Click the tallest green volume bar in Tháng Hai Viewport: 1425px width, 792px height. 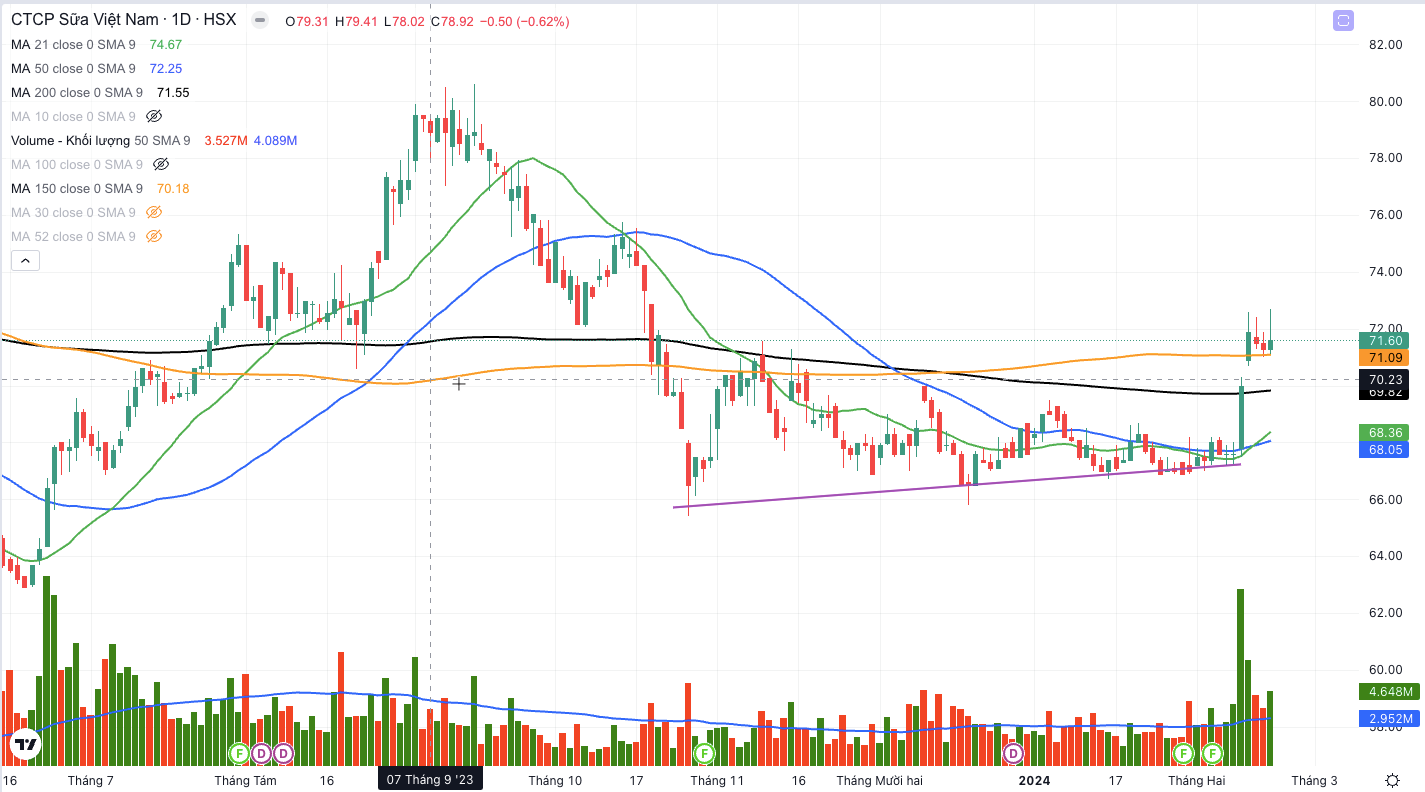pos(1240,677)
